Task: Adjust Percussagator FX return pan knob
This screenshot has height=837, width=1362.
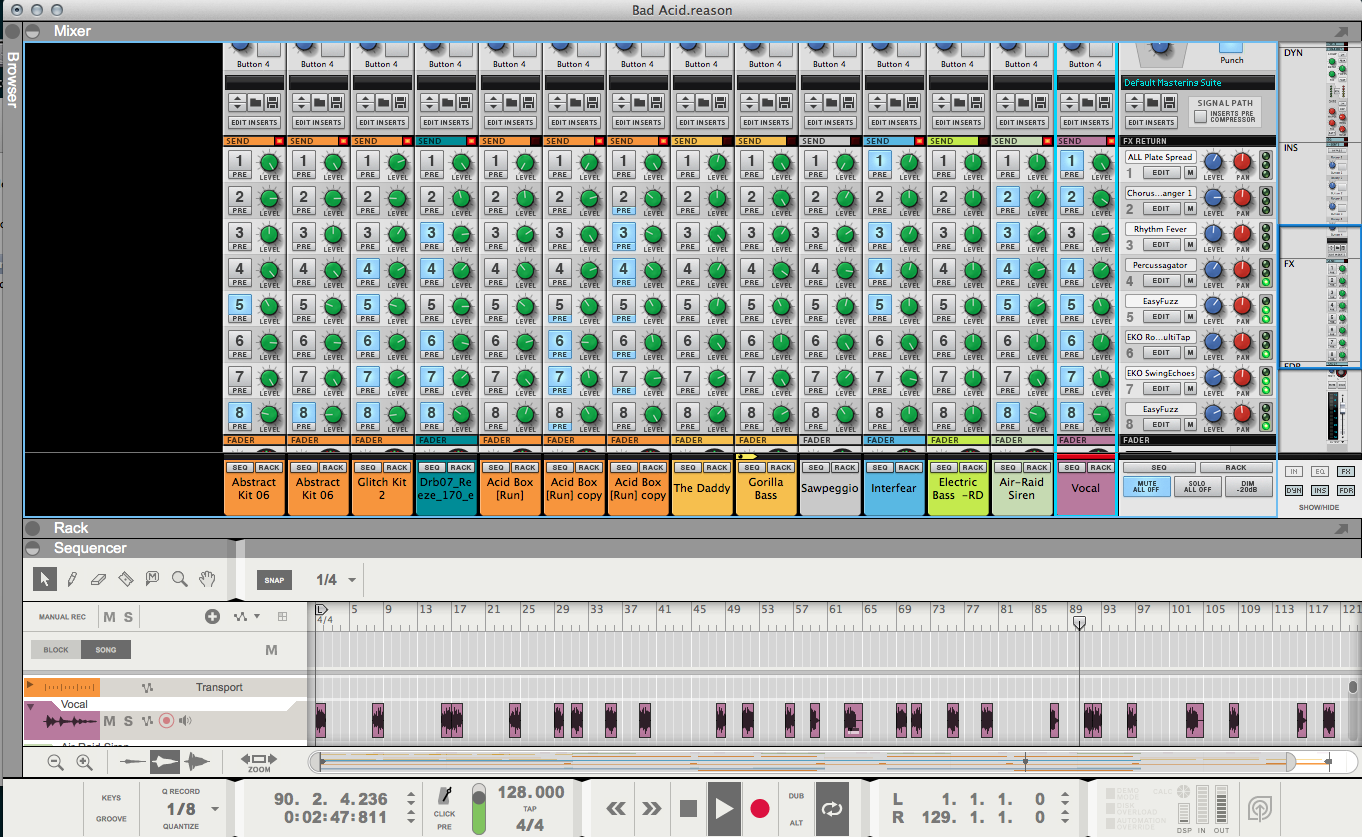Action: click(1242, 269)
